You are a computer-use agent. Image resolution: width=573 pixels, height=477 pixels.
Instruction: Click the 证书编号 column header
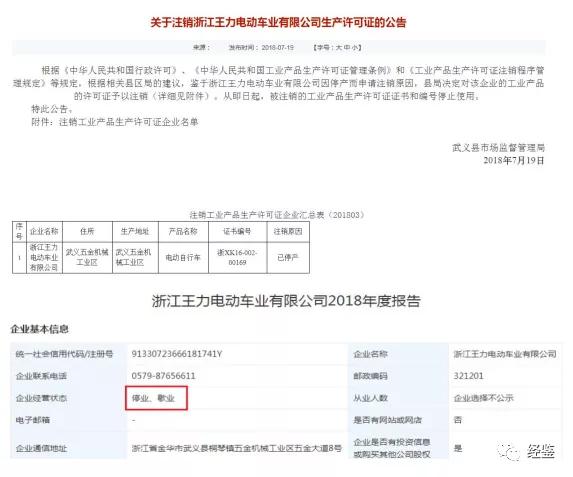coord(237,232)
